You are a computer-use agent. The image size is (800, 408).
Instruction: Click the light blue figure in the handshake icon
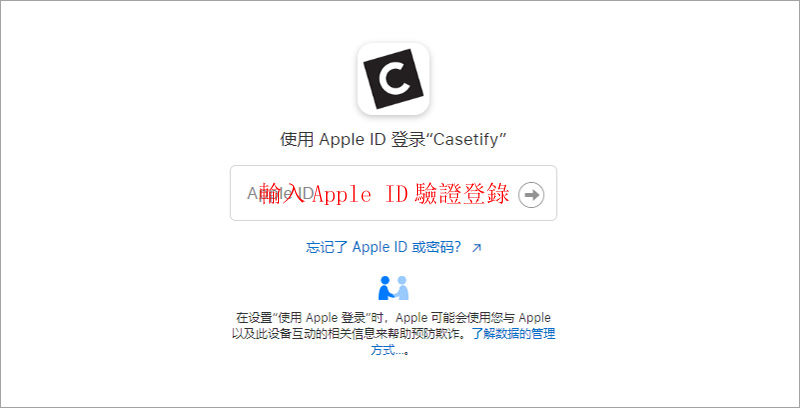point(402,288)
